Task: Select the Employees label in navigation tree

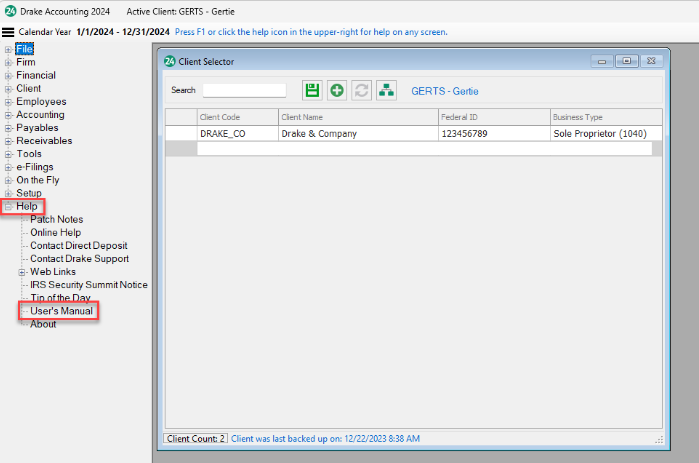Action: pyautogui.click(x=41, y=102)
